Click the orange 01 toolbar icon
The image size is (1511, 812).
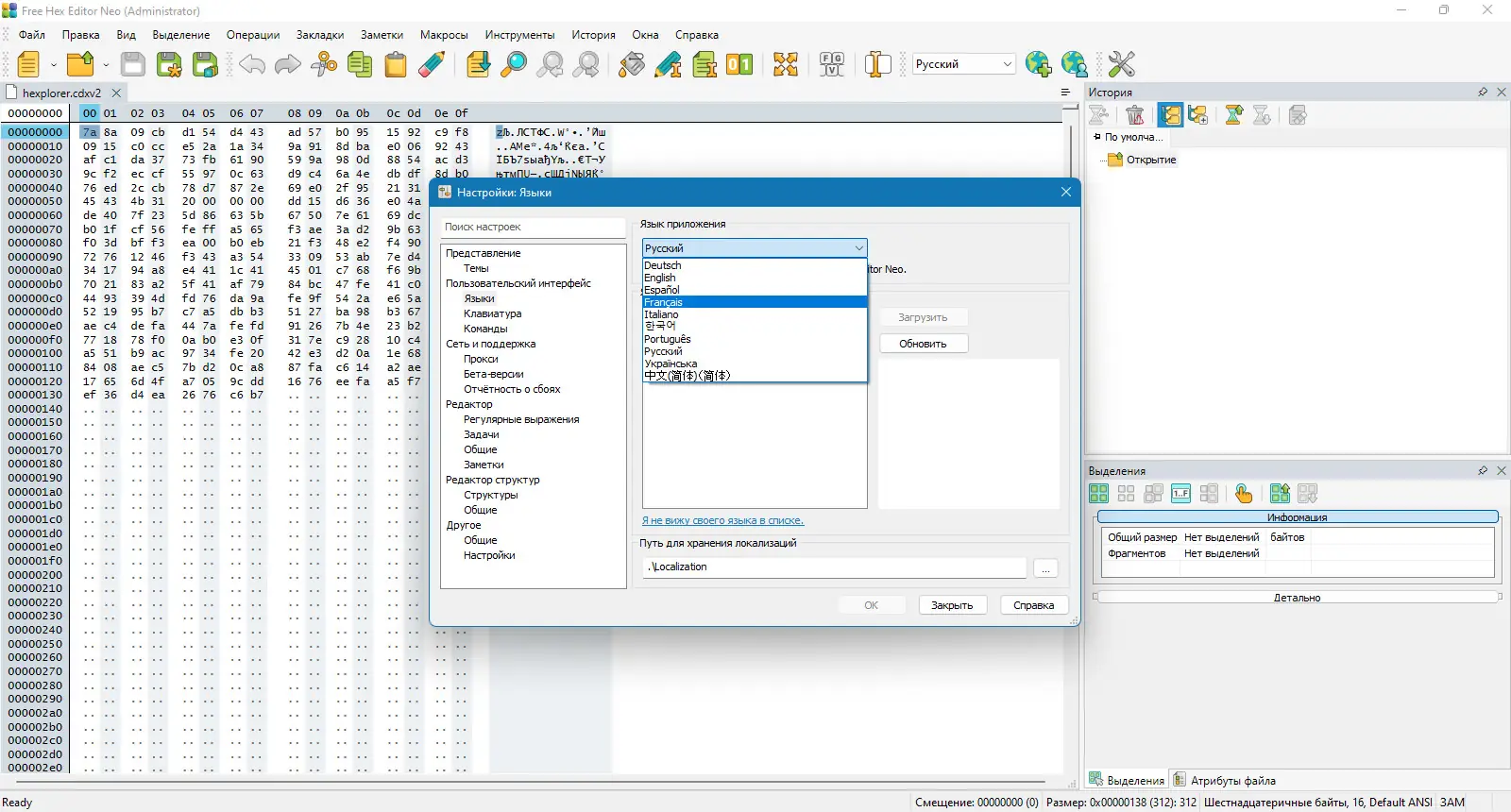tap(739, 64)
